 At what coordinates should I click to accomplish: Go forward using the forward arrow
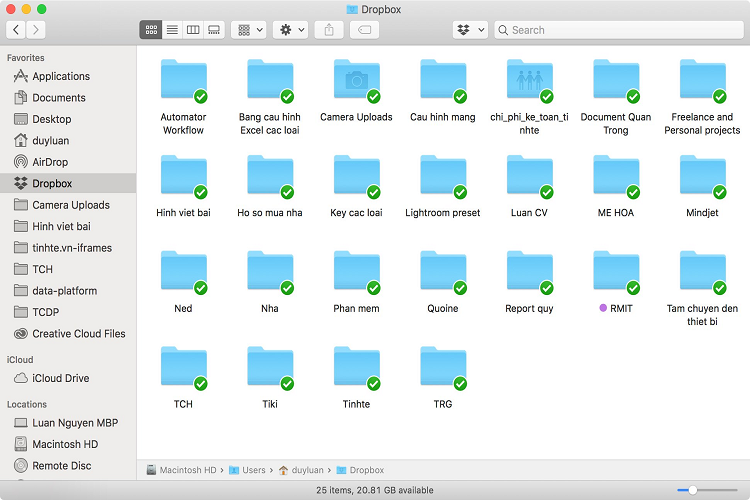pyautogui.click(x=36, y=30)
